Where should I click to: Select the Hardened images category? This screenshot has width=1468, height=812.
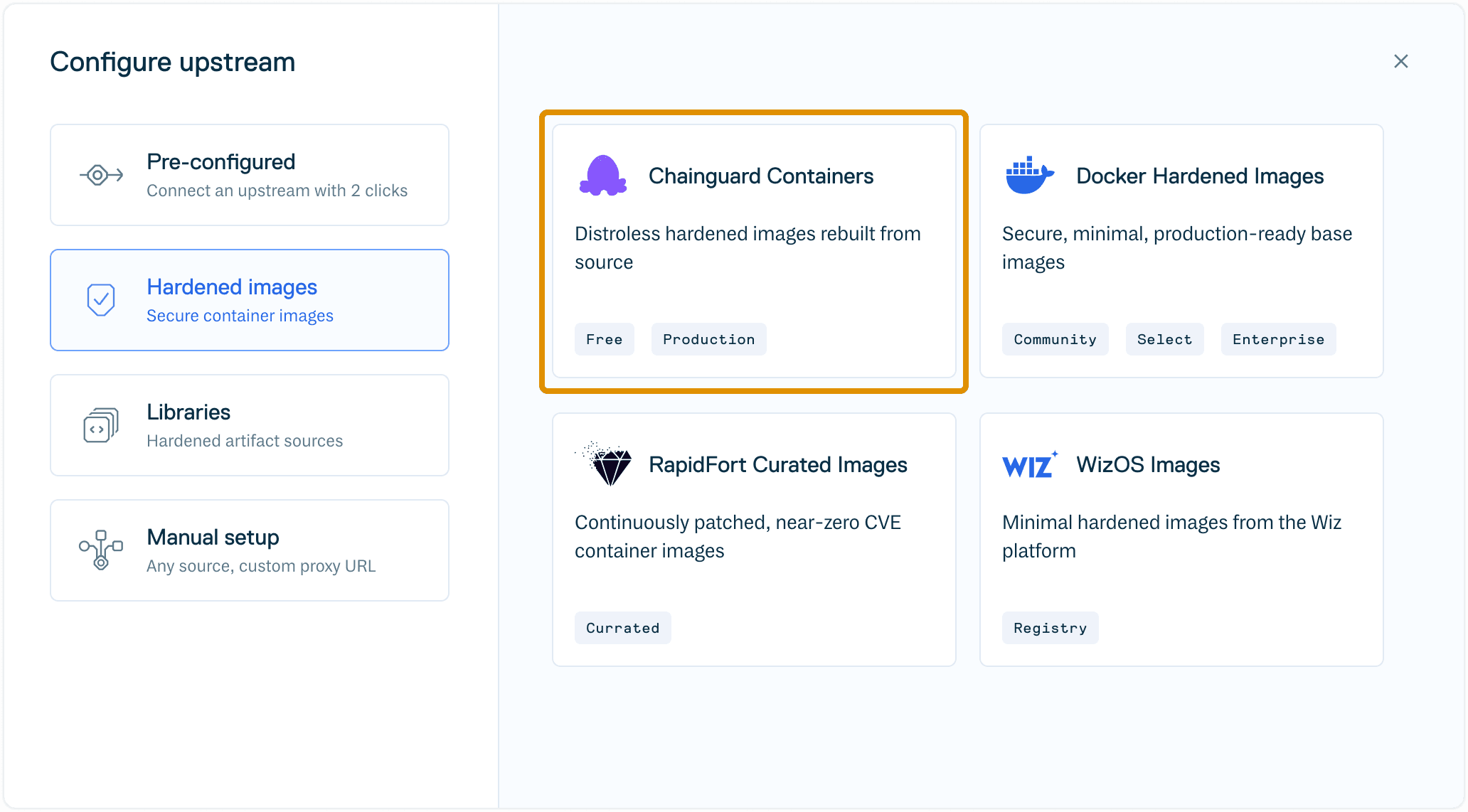coord(250,300)
